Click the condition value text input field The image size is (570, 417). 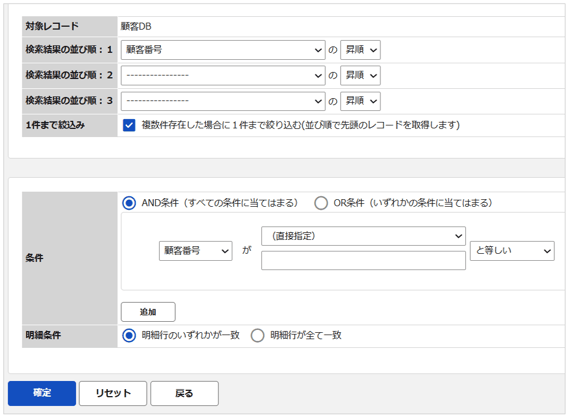(363, 260)
